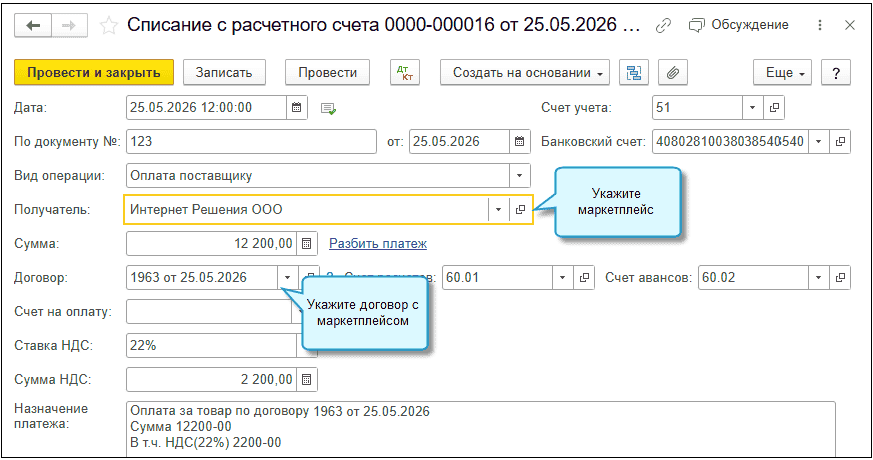
Task: Expand the Счет учета dropdown
Action: click(x=752, y=107)
